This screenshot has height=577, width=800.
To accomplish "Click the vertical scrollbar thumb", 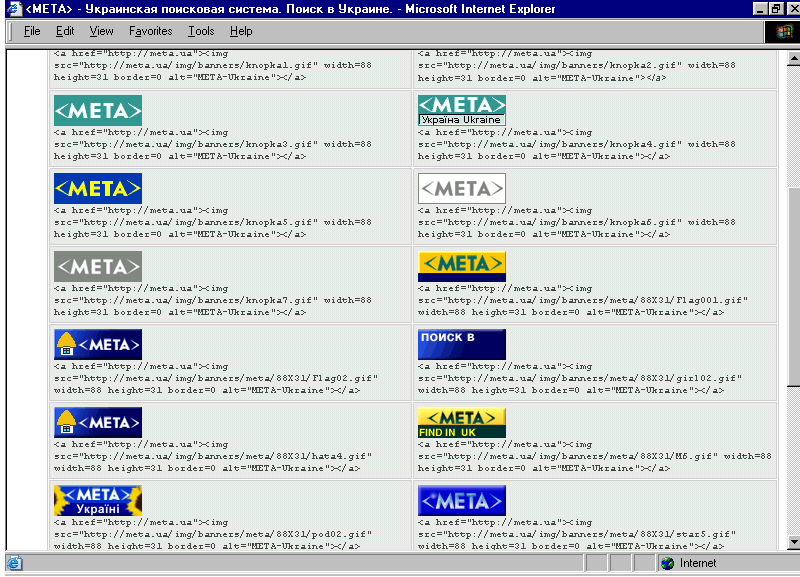I will click(793, 287).
